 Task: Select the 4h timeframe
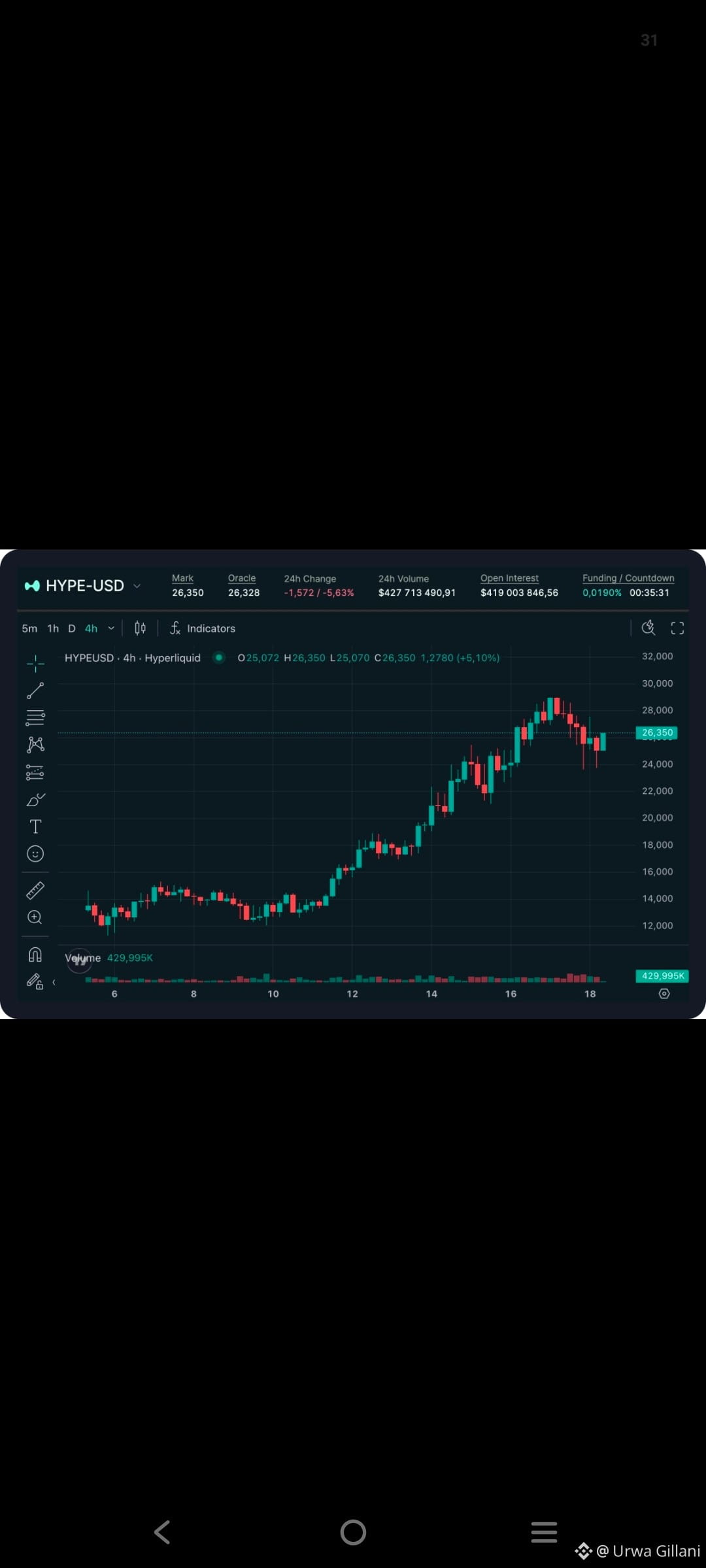91,629
